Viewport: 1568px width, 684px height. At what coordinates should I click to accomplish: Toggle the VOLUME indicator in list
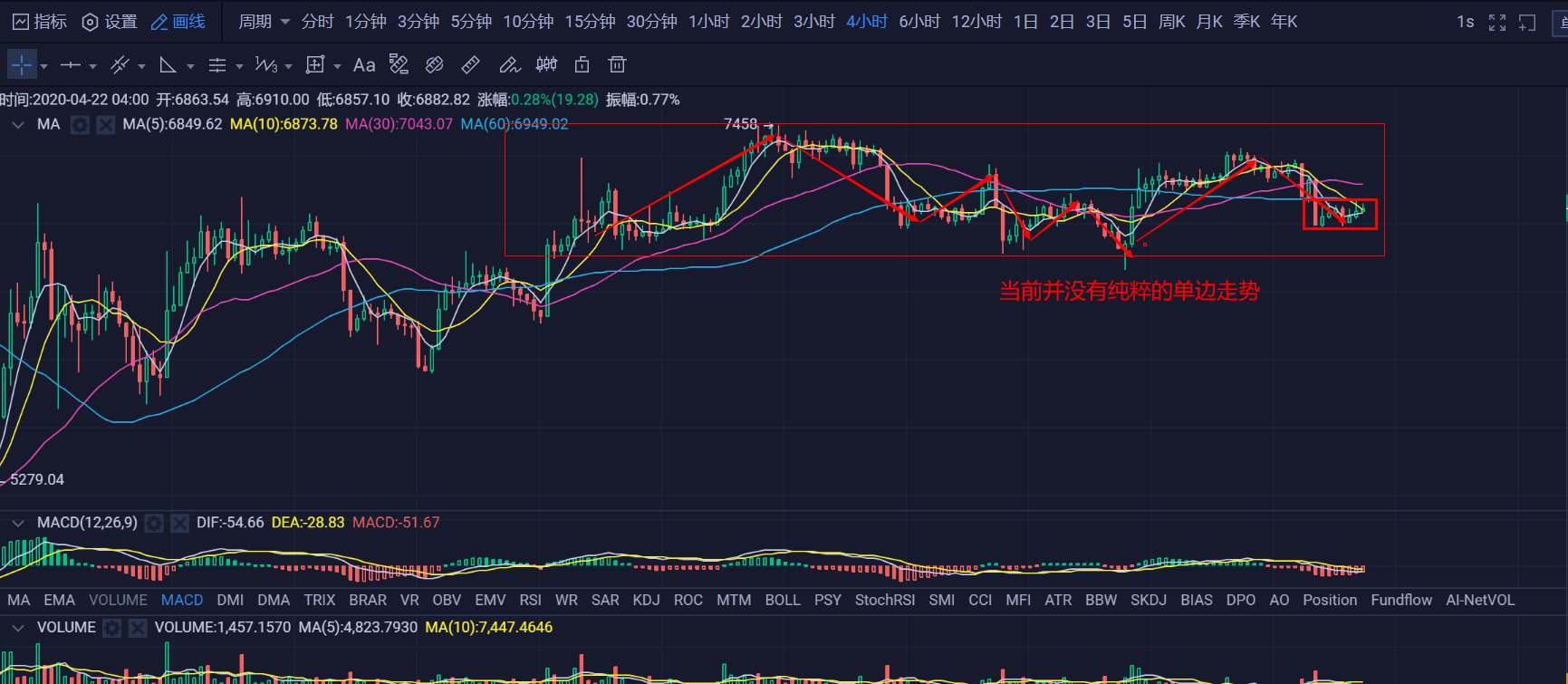118,600
